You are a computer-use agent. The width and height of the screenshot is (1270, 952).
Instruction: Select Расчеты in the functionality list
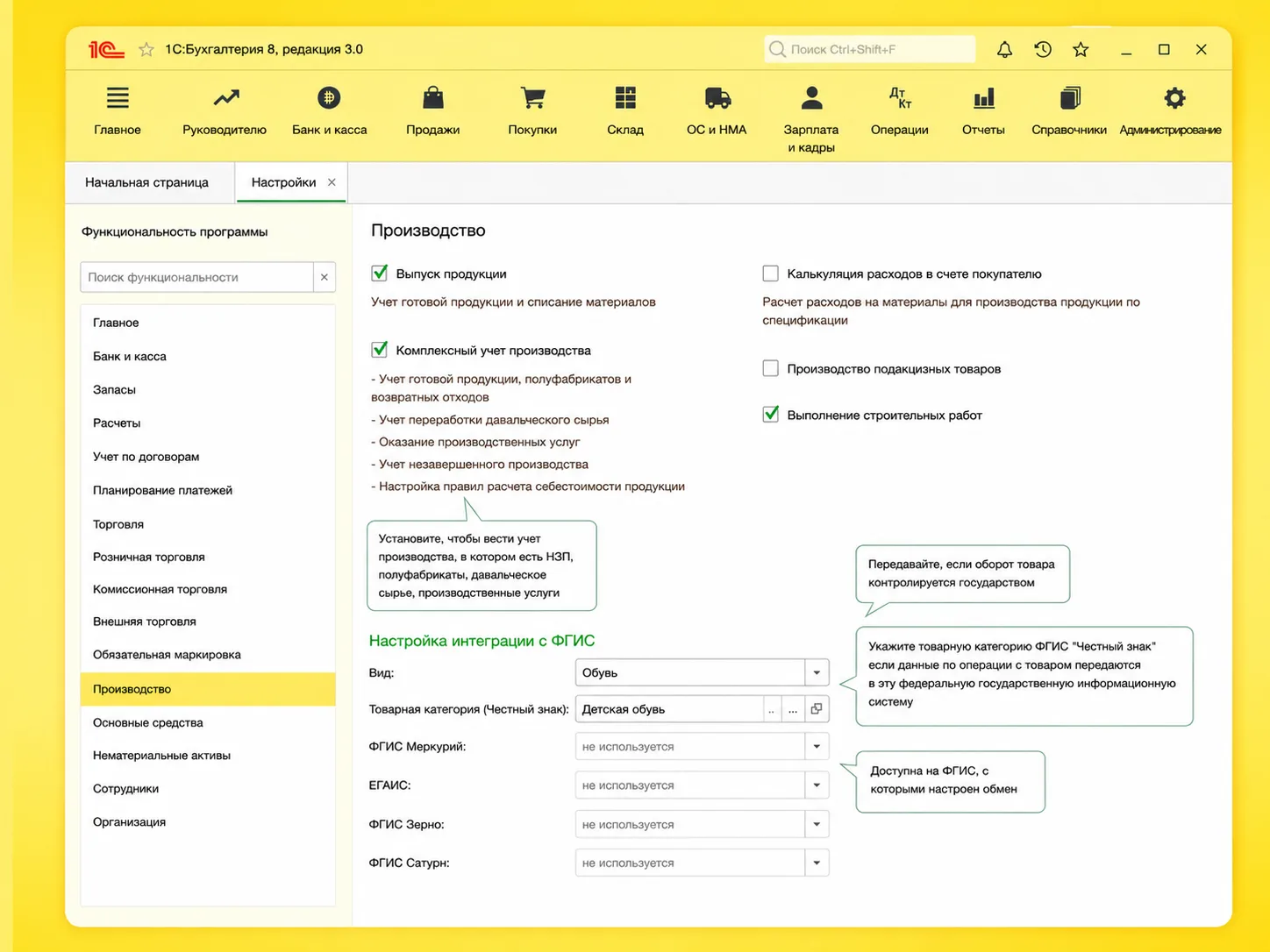[208, 423]
